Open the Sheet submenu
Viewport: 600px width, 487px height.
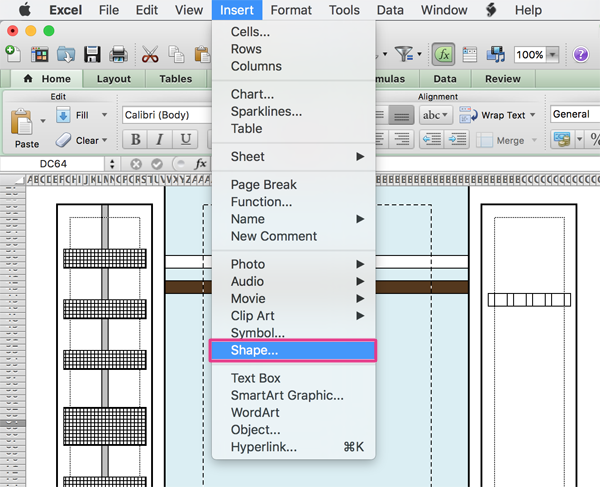point(293,156)
